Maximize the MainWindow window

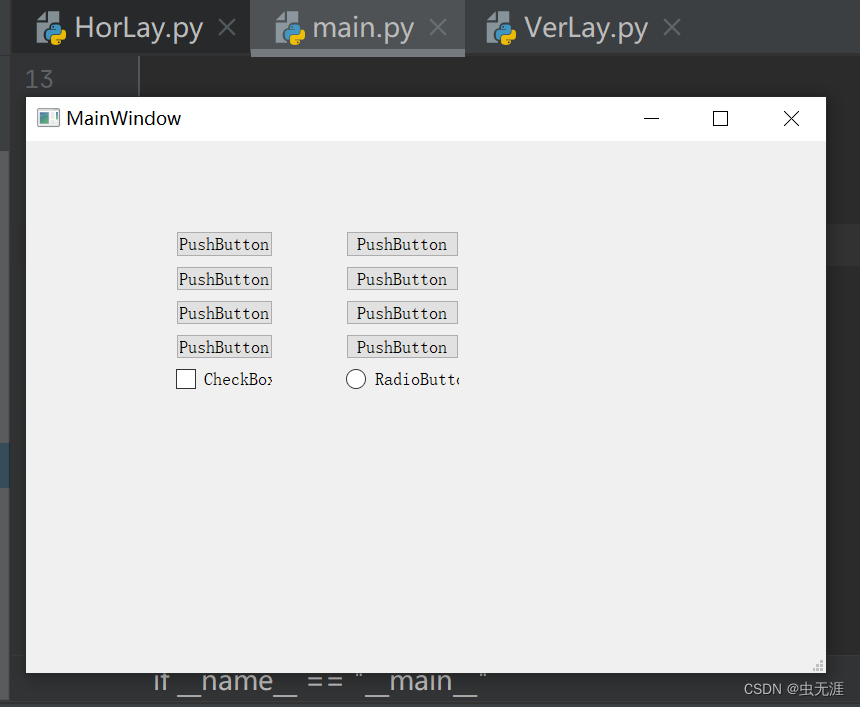(720, 118)
